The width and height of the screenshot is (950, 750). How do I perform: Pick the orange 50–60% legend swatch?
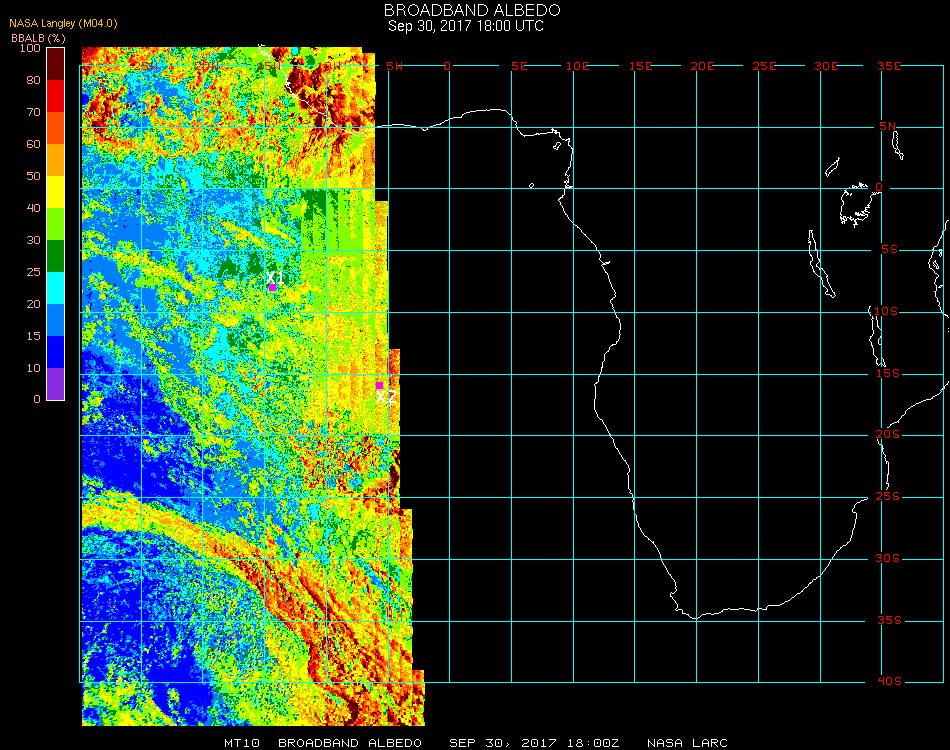[x=55, y=159]
